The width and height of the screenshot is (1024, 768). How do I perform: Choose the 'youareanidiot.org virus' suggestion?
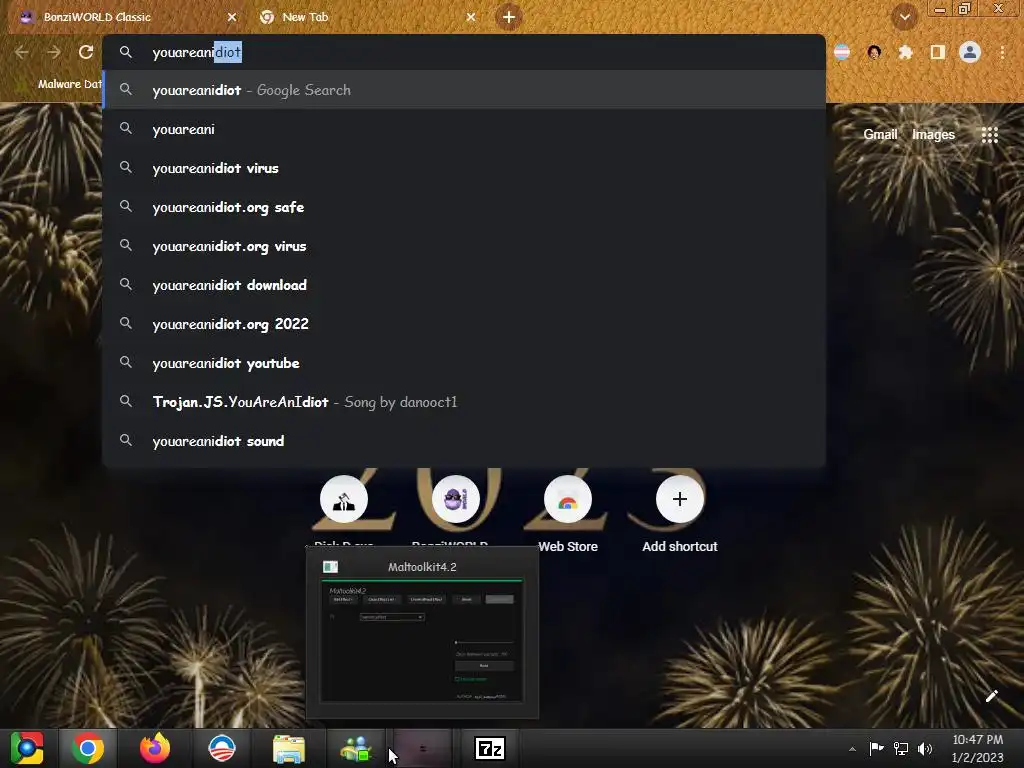tap(464, 246)
